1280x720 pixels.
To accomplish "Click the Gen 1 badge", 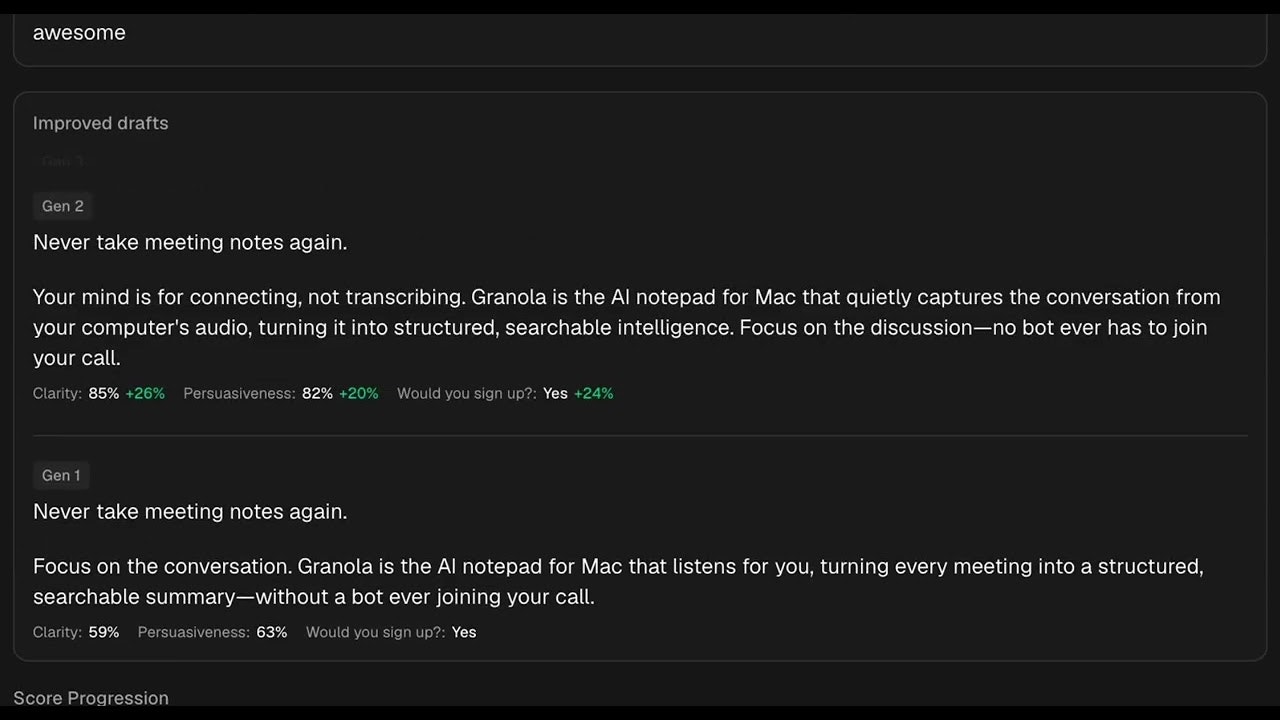I will 61,475.
